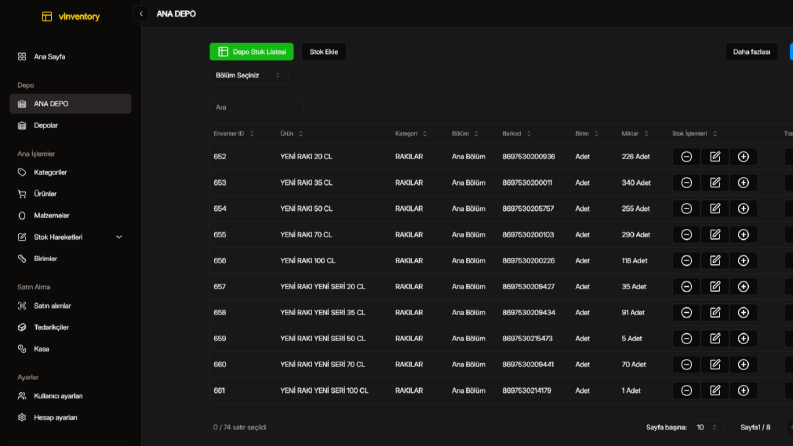Open the Bölüm Seçiniz dropdown
Image resolution: width=793 pixels, height=446 pixels.
coord(248,75)
